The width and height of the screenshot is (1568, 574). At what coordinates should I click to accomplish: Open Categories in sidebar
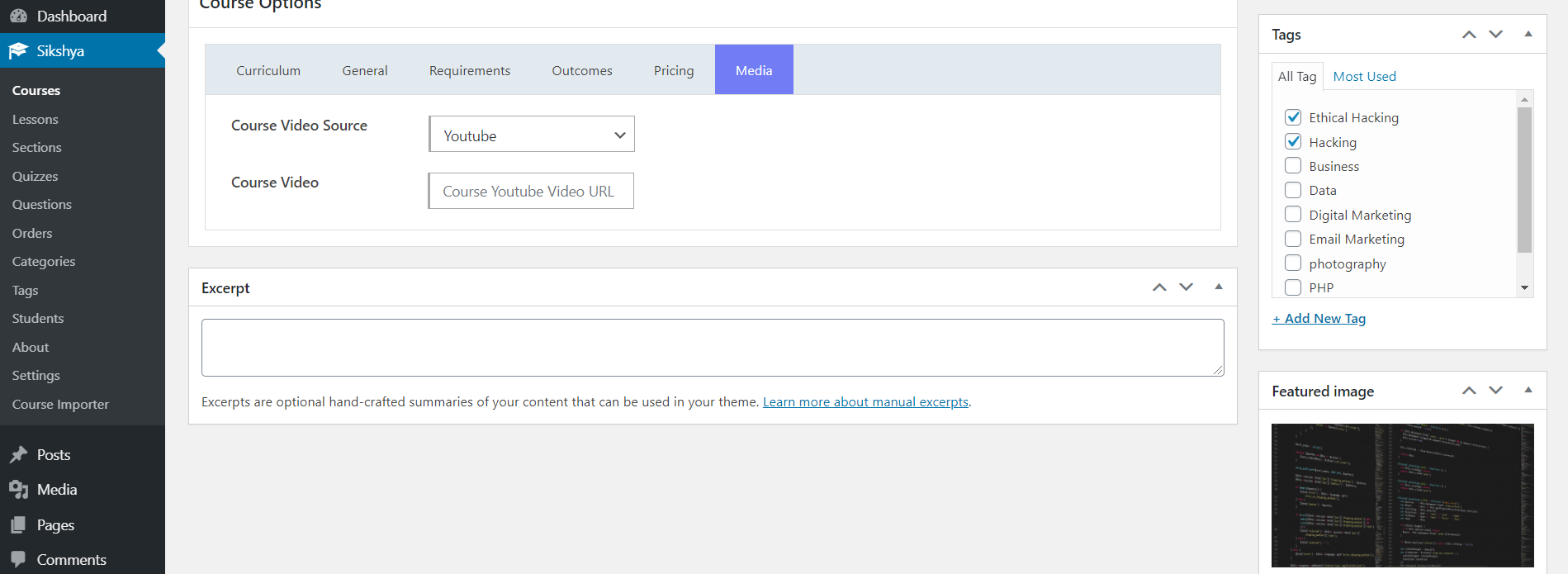click(x=44, y=262)
